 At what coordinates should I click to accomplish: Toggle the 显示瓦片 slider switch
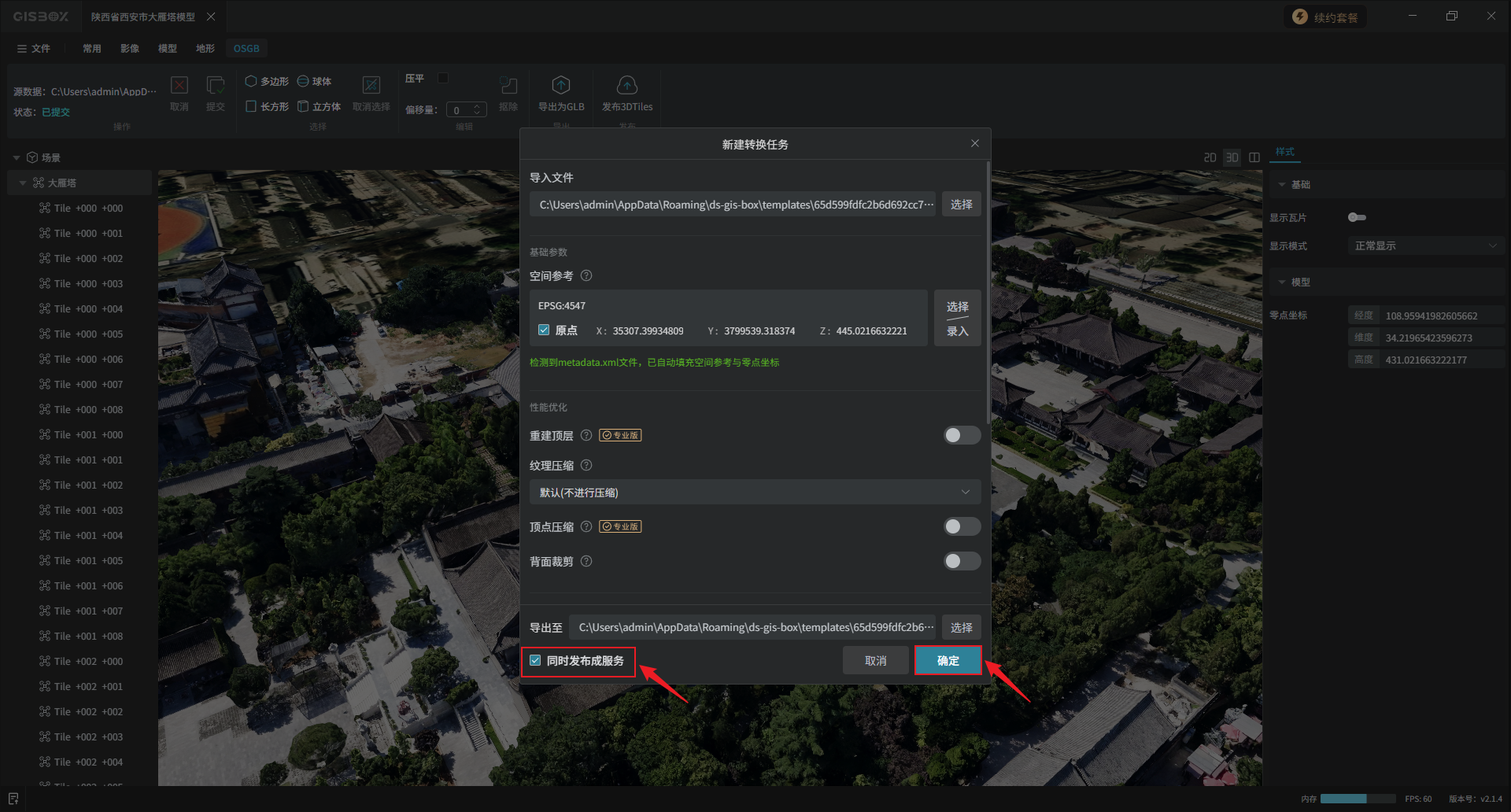[x=1357, y=217]
